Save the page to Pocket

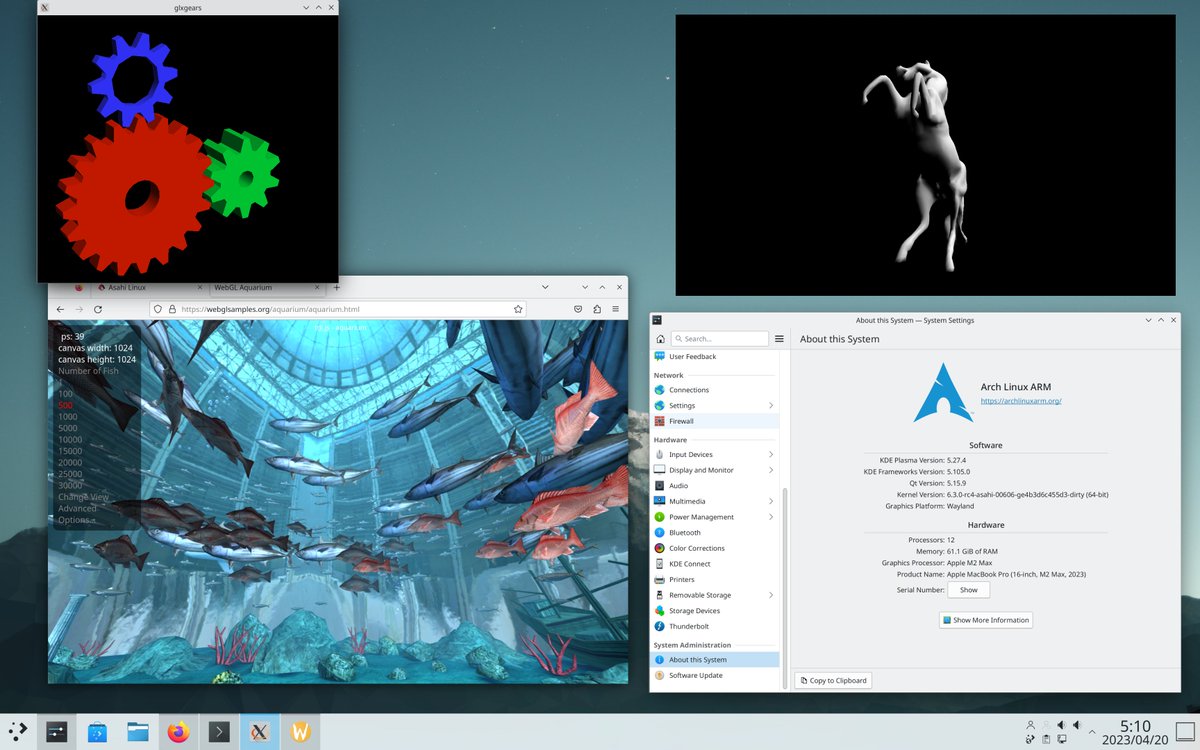tap(578, 309)
